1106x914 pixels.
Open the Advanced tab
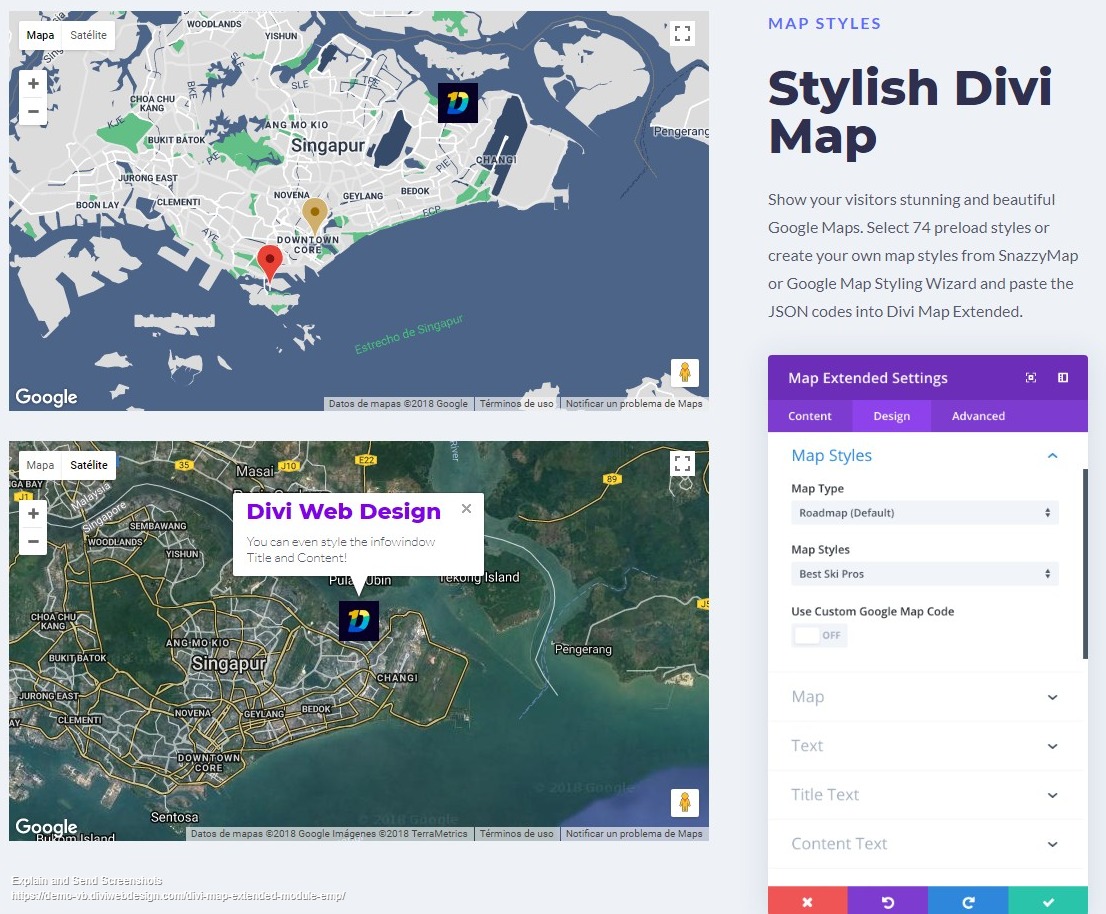pos(978,416)
